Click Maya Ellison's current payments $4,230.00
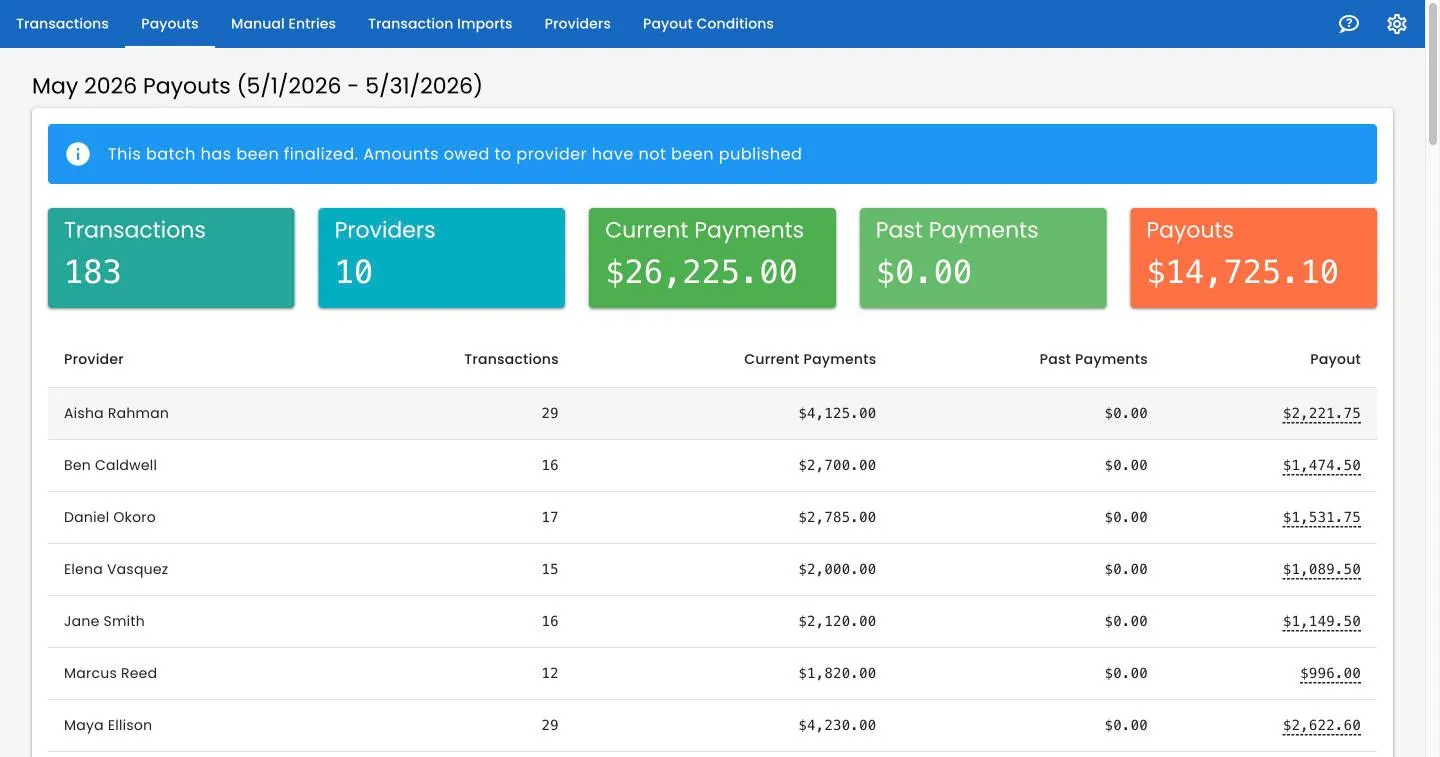The height and width of the screenshot is (757, 1440). pos(837,725)
